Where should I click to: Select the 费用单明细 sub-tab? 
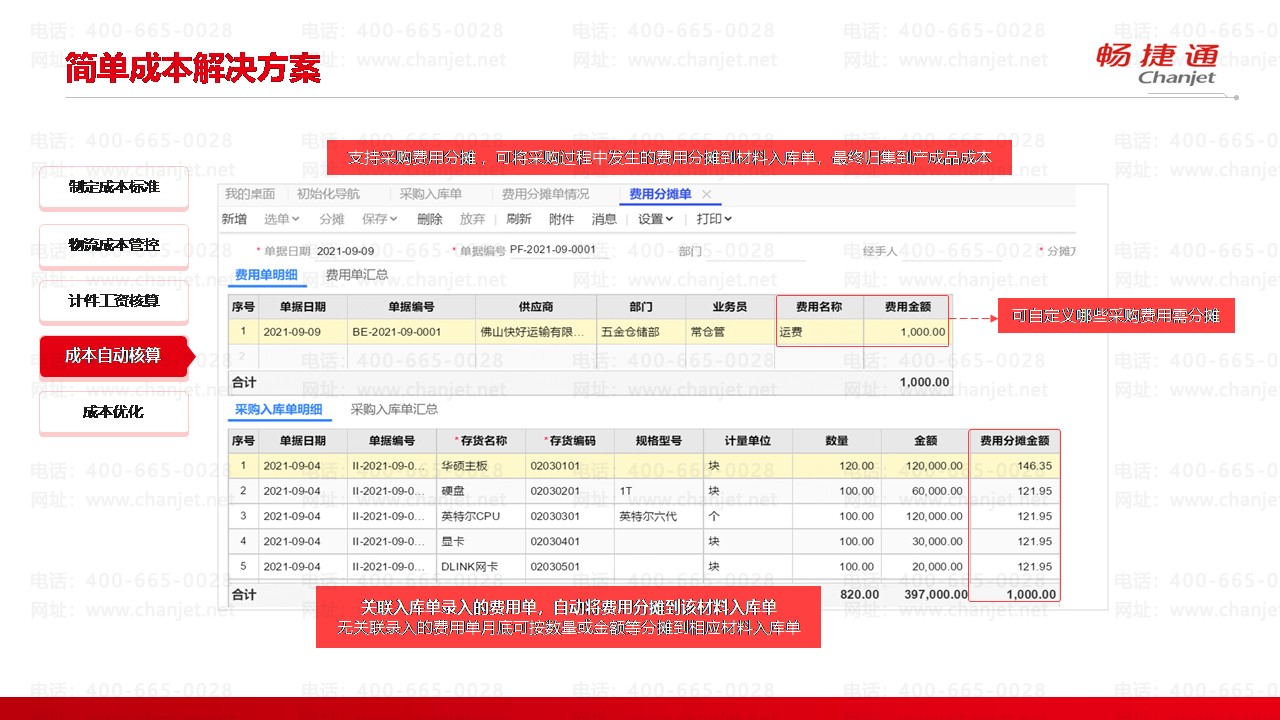(x=266, y=275)
